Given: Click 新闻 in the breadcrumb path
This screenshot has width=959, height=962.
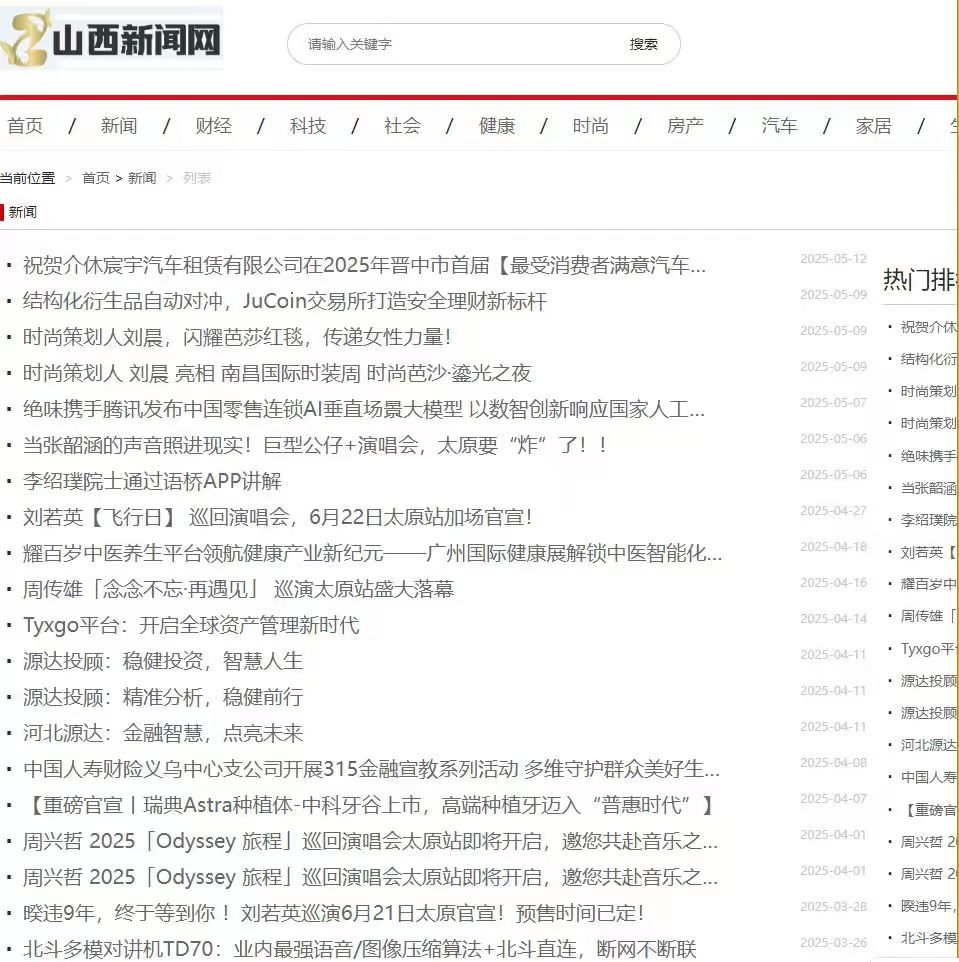Looking at the screenshot, I should (142, 178).
